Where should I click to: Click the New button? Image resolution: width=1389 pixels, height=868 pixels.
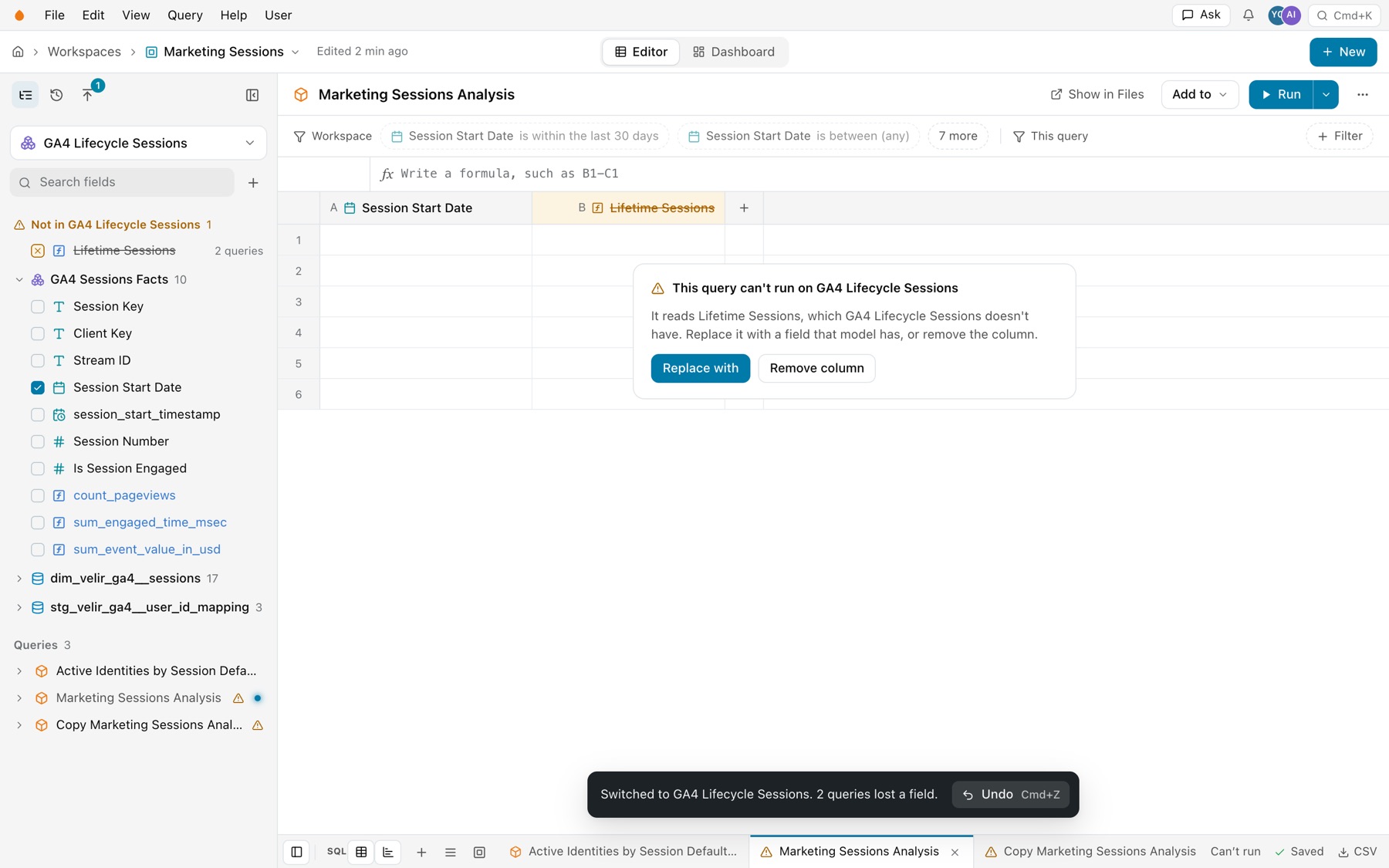point(1343,52)
